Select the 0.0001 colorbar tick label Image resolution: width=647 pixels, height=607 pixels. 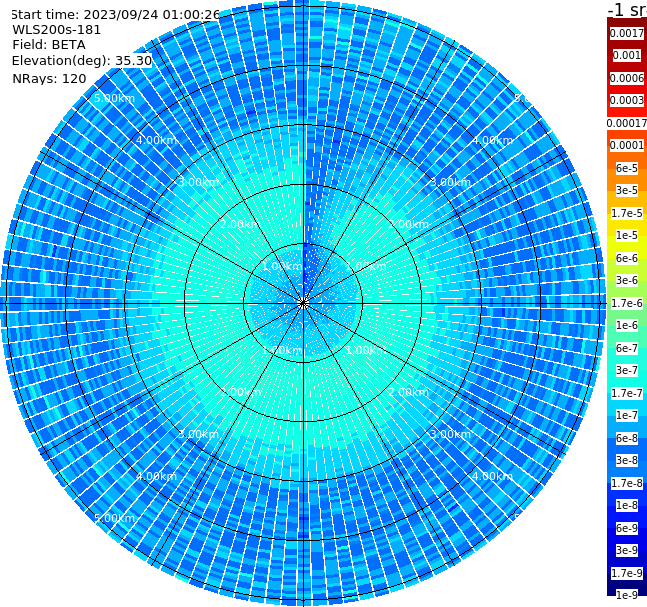[x=627, y=145]
